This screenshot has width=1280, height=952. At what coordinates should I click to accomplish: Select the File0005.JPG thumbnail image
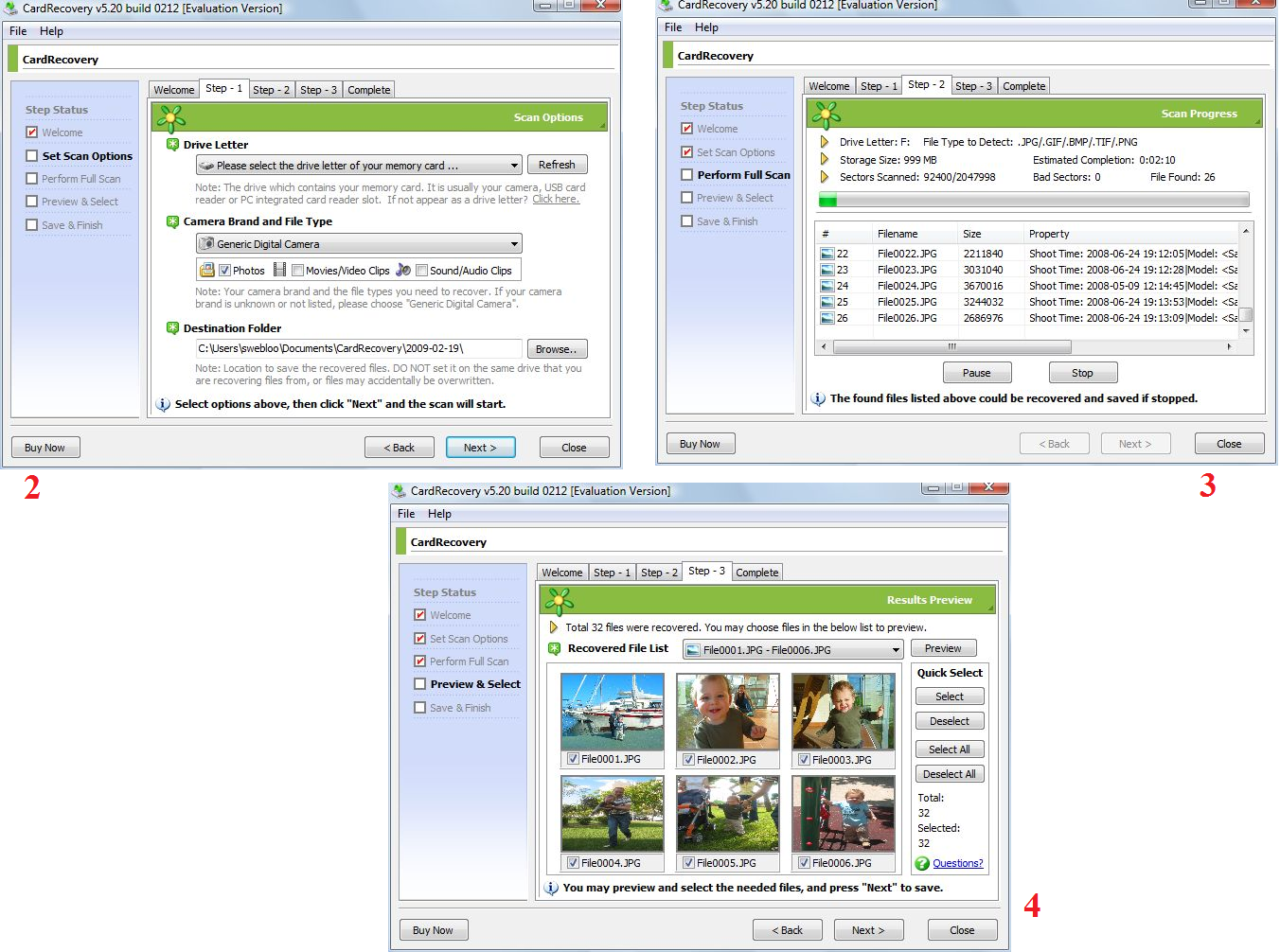tap(727, 814)
